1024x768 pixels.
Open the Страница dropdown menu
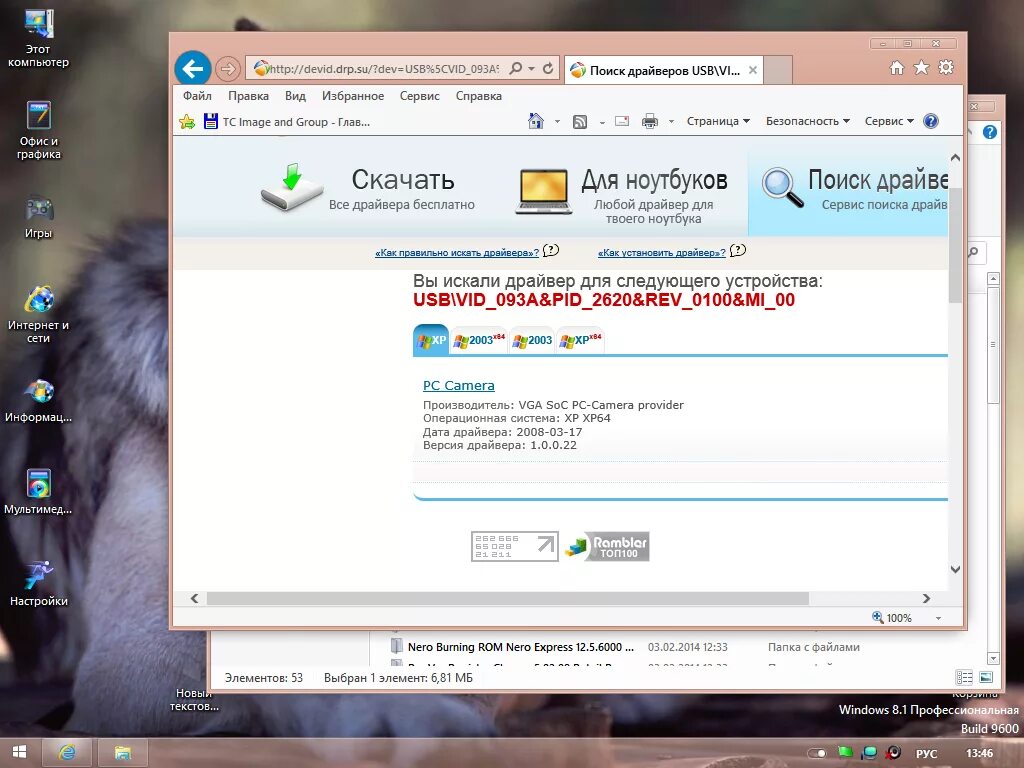tap(718, 121)
